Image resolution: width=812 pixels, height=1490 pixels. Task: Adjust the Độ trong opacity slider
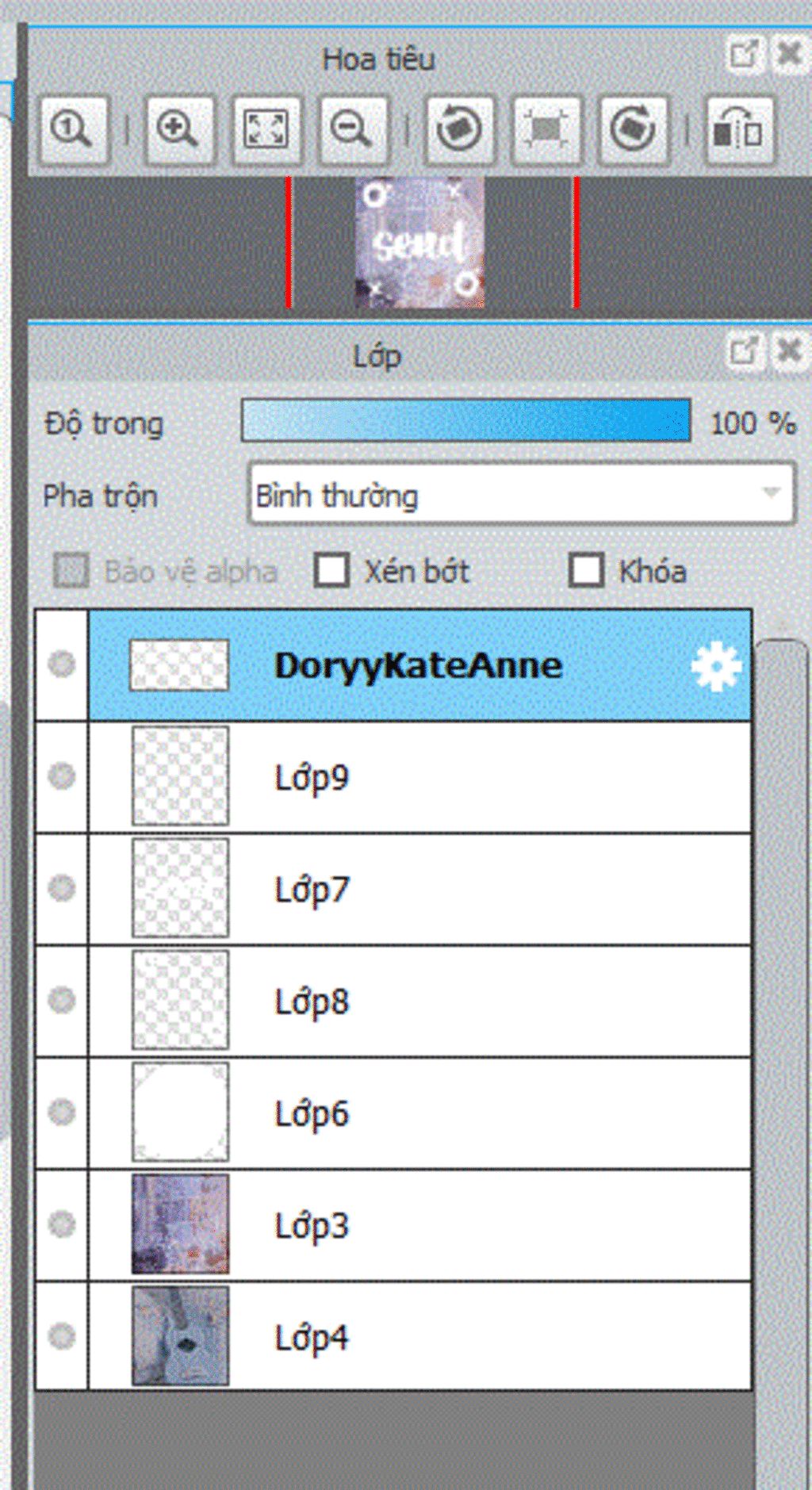[466, 420]
